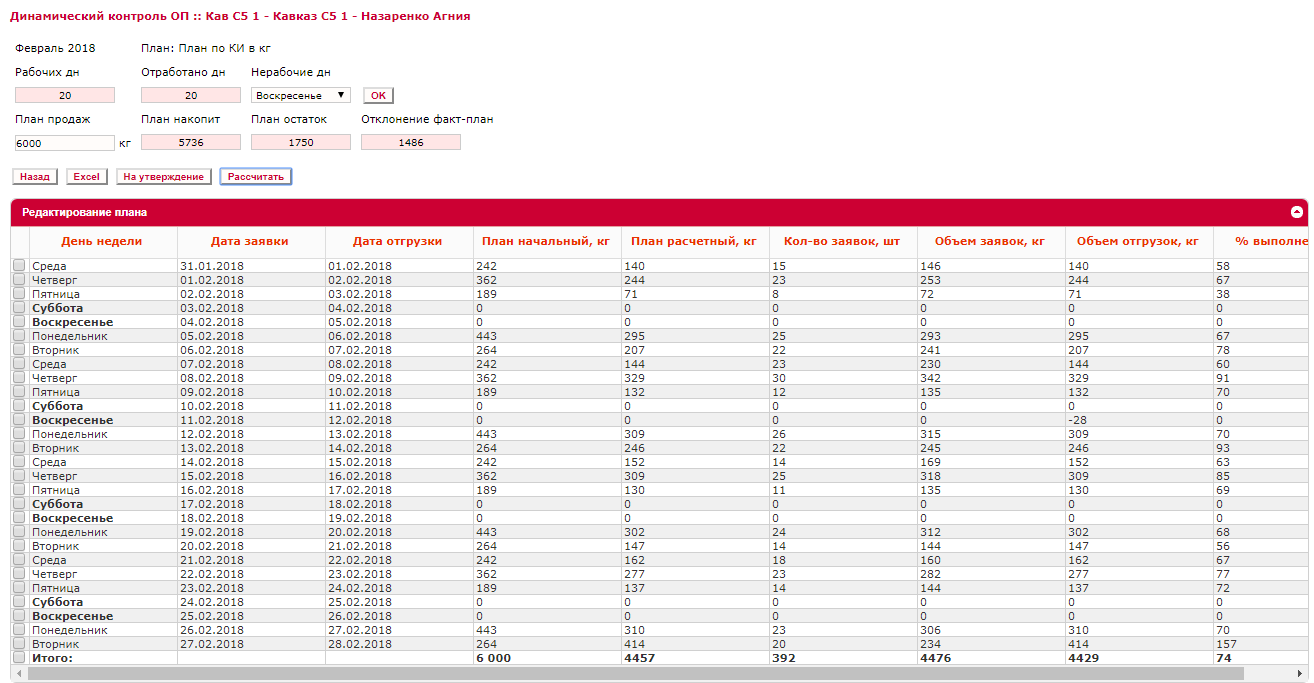Screen dimensions: 1314x683
Task: Toggle the Итого row checkbox
Action: coord(19,658)
